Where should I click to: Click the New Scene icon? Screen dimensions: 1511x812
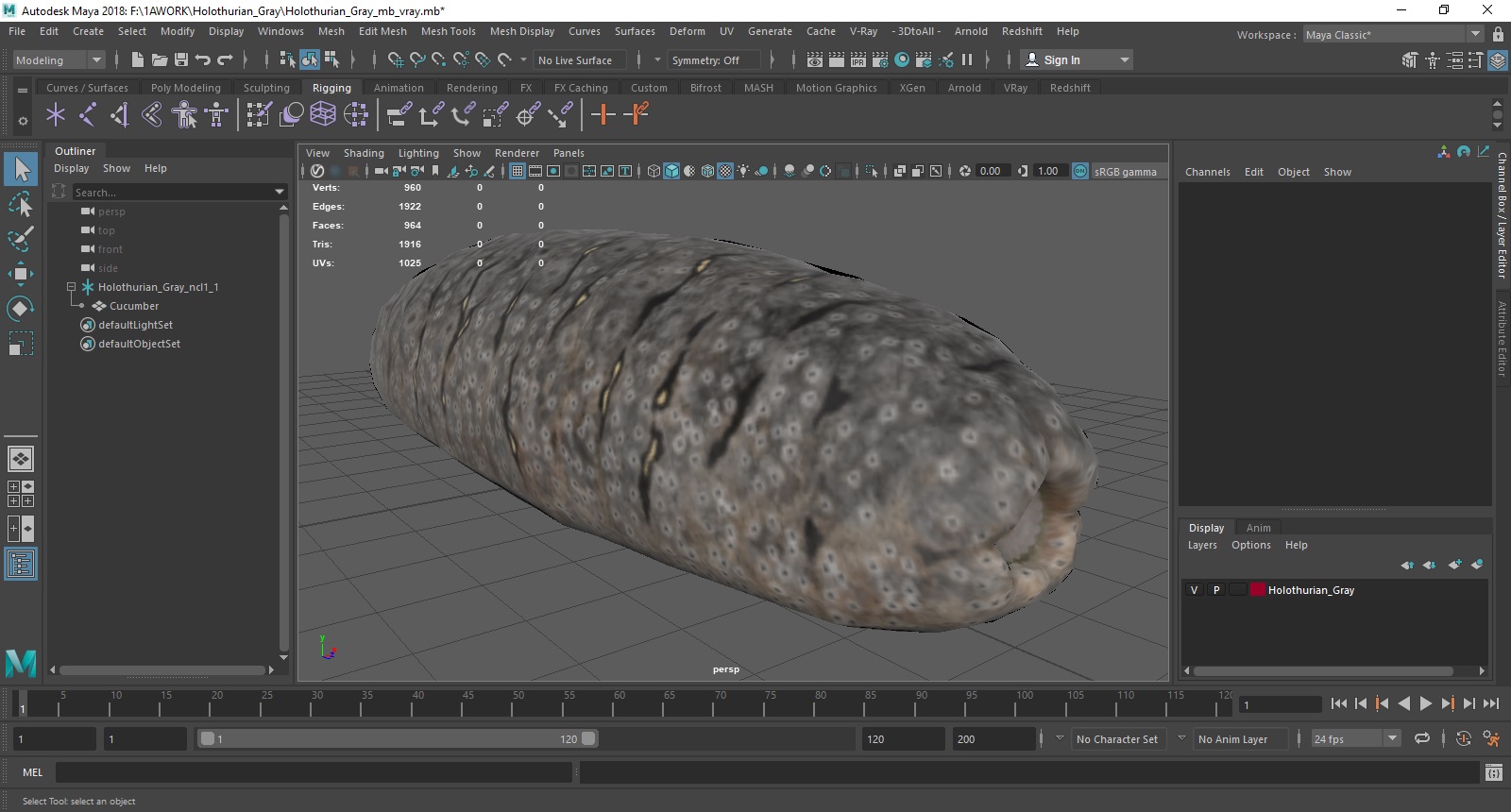[138, 59]
